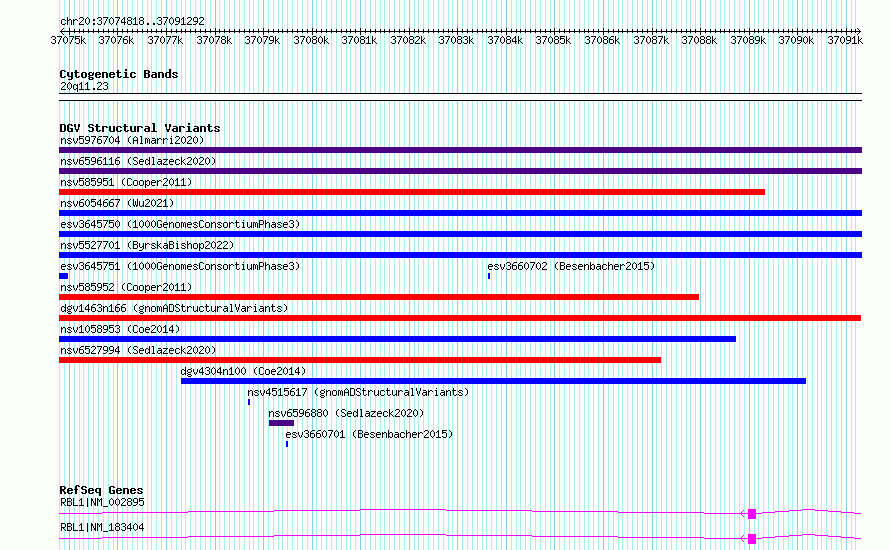This screenshot has height=550, width=890.
Task: Click the 37089k ruler position
Action: pos(748,40)
